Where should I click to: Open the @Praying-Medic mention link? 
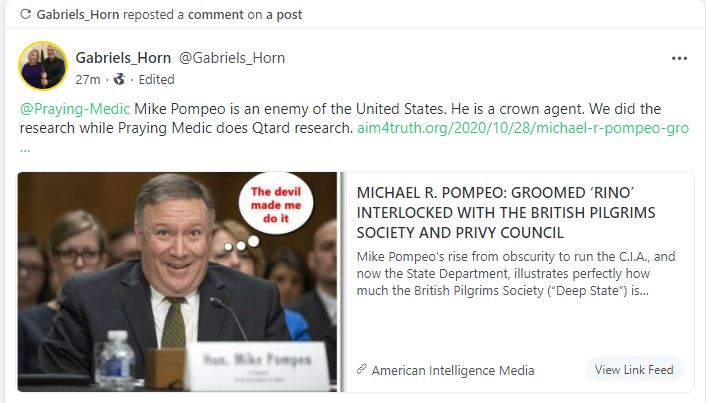[75, 109]
